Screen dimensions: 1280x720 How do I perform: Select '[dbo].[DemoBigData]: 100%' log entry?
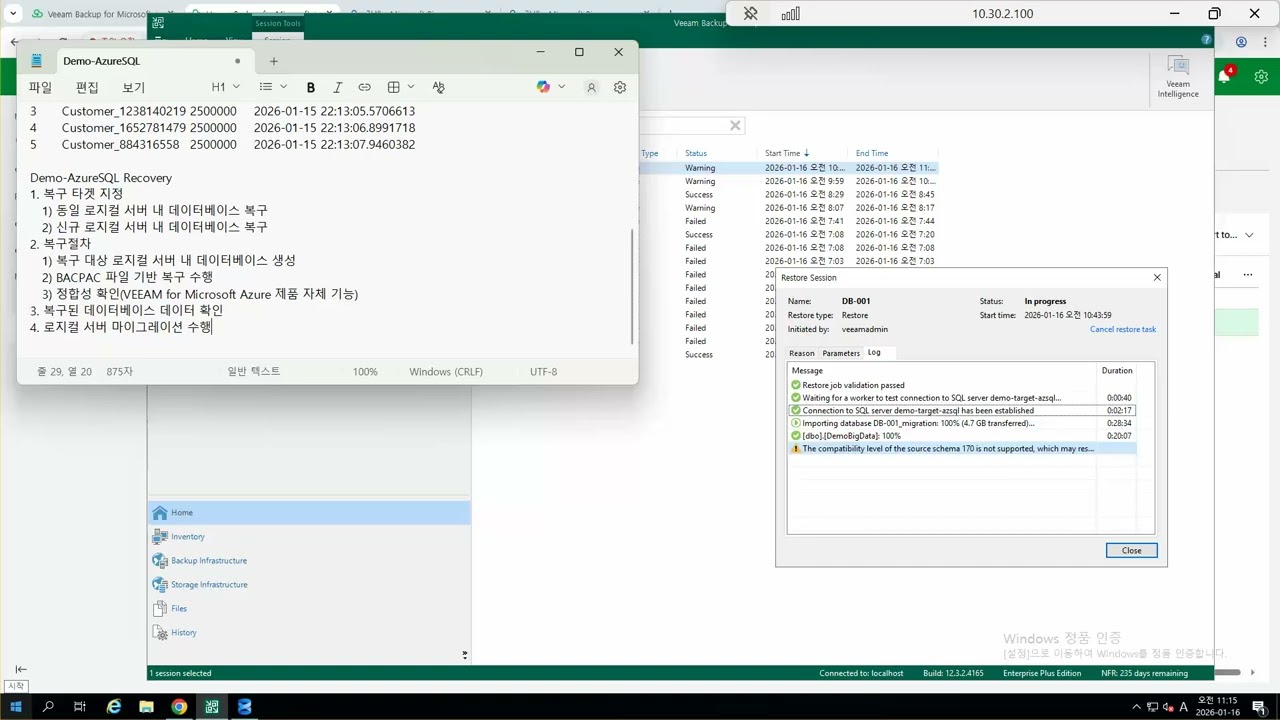[x=962, y=436]
